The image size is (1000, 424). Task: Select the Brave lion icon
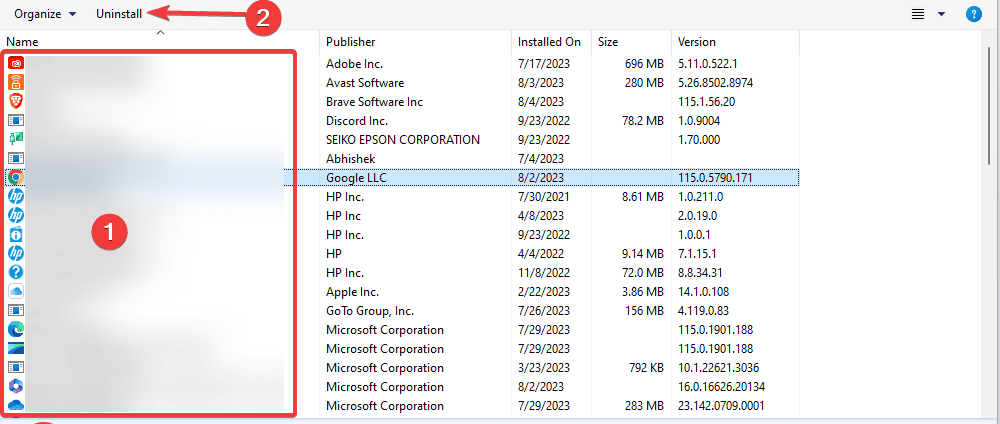[16, 101]
